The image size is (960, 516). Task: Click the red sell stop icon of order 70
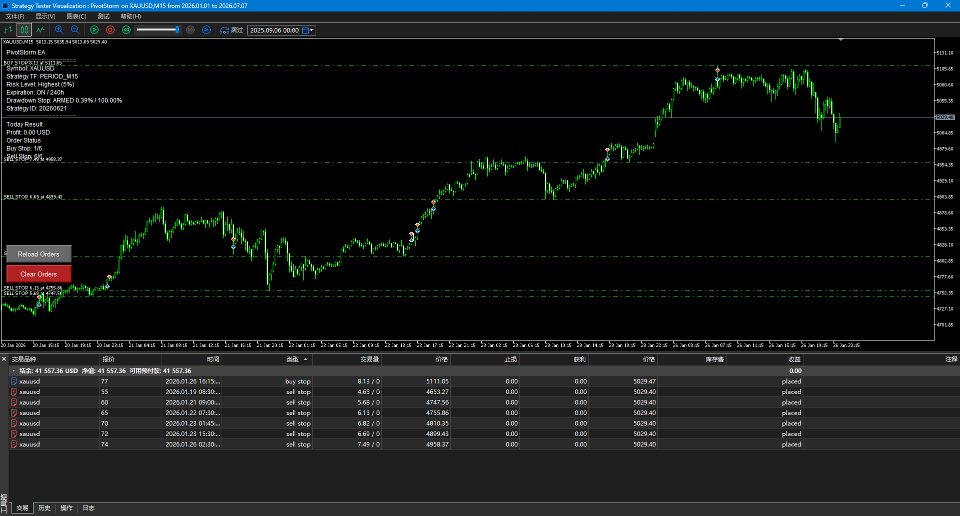pyautogui.click(x=14, y=423)
